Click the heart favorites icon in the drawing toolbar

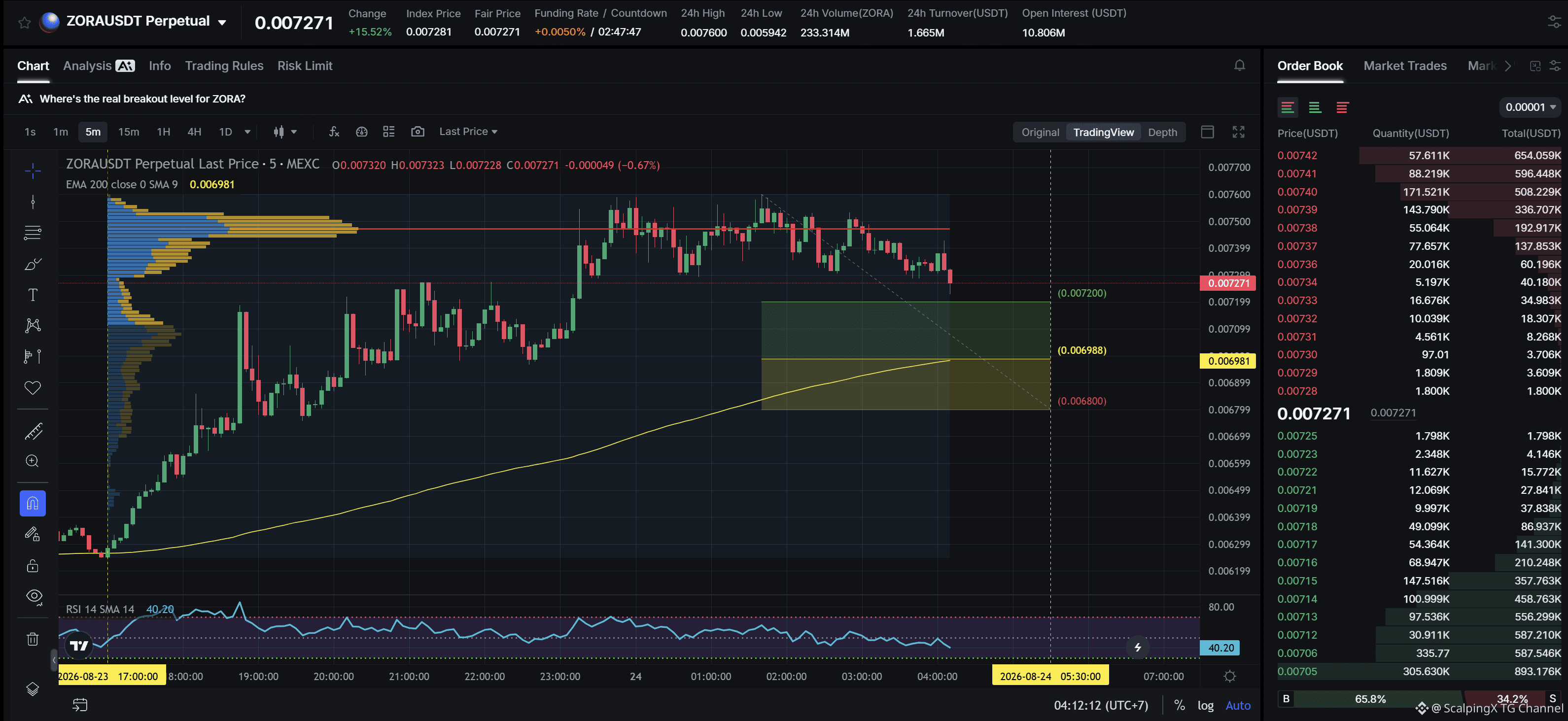[33, 387]
